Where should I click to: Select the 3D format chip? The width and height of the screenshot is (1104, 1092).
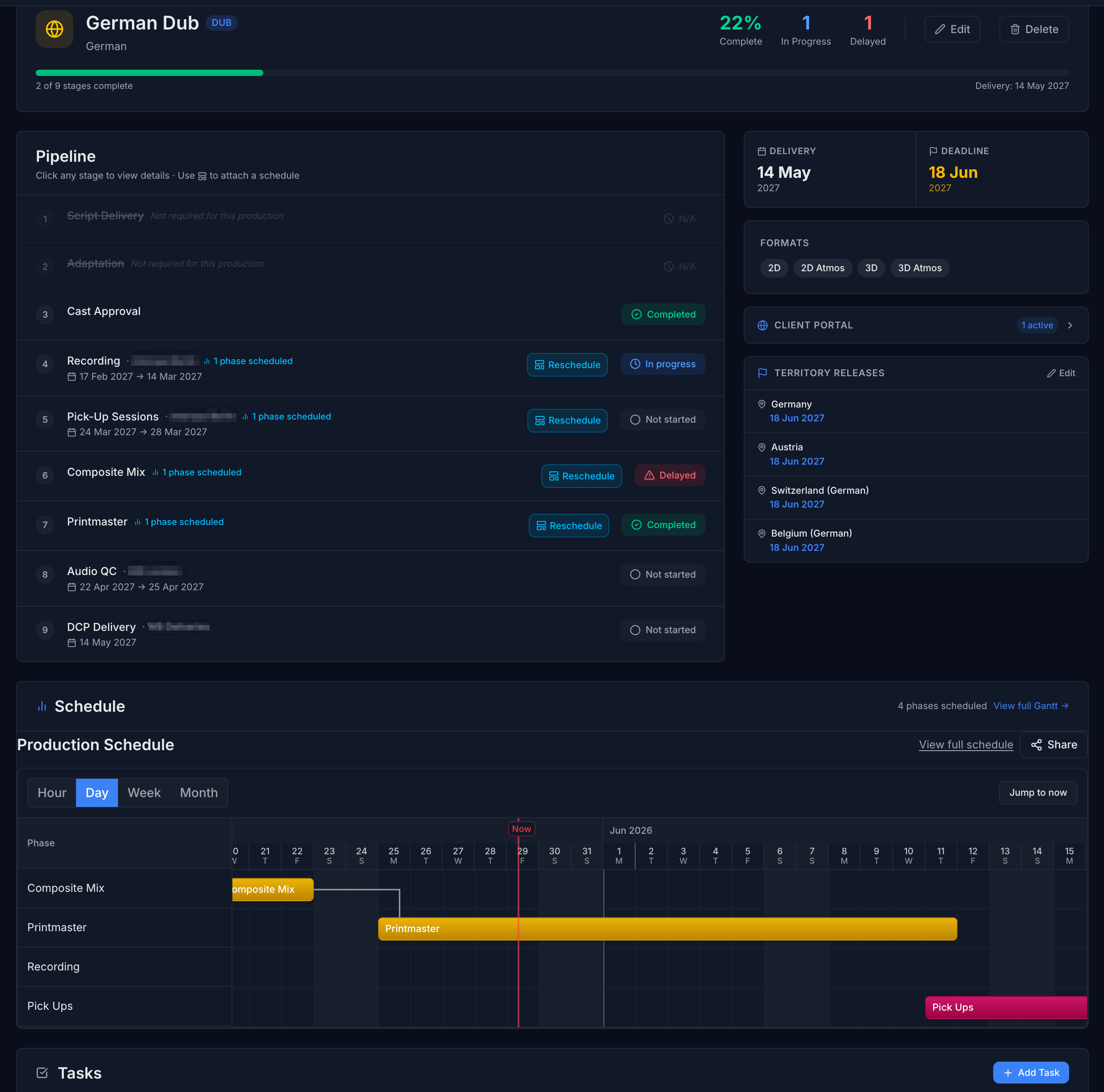tap(871, 268)
